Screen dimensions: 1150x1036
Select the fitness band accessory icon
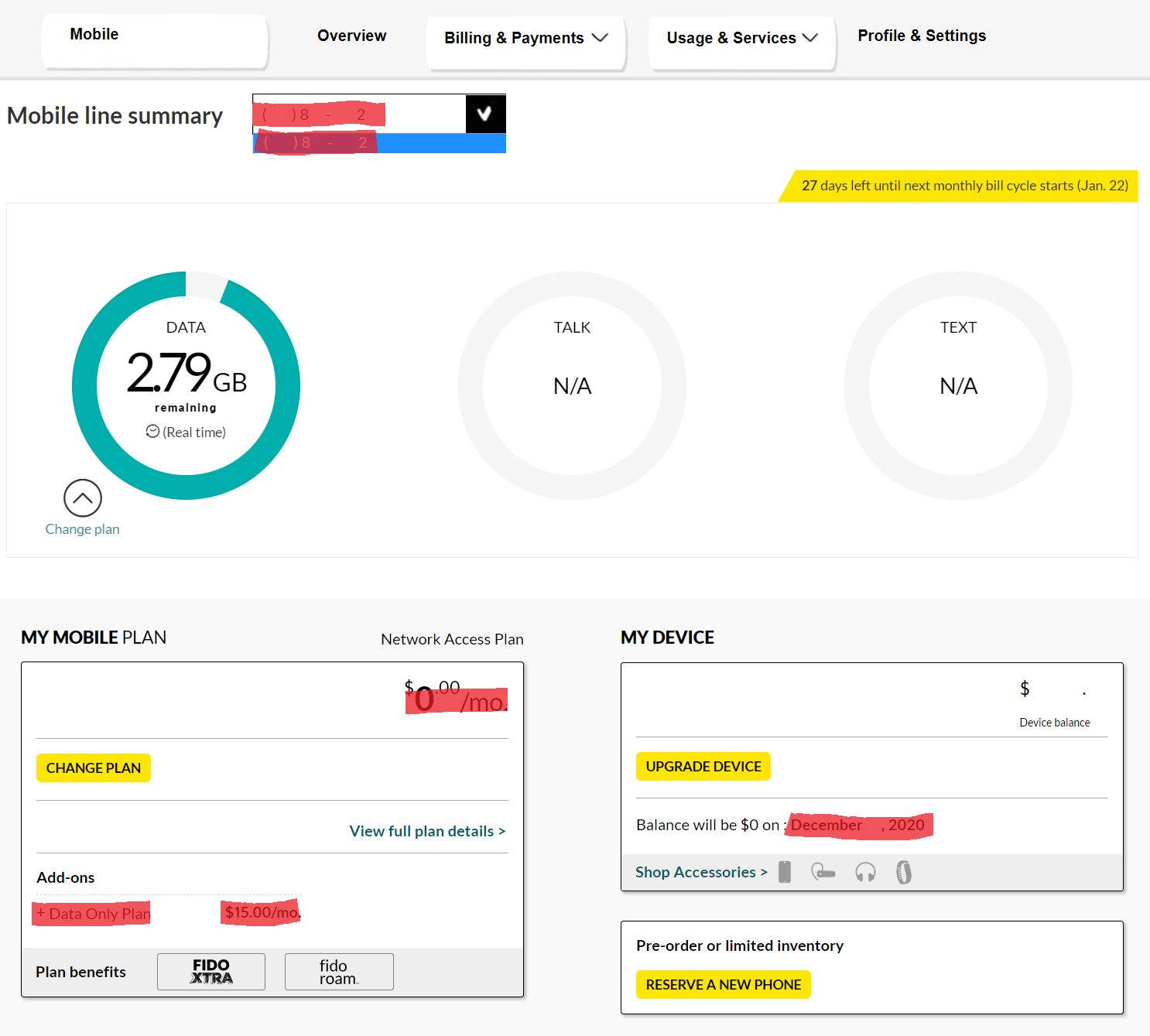(902, 871)
